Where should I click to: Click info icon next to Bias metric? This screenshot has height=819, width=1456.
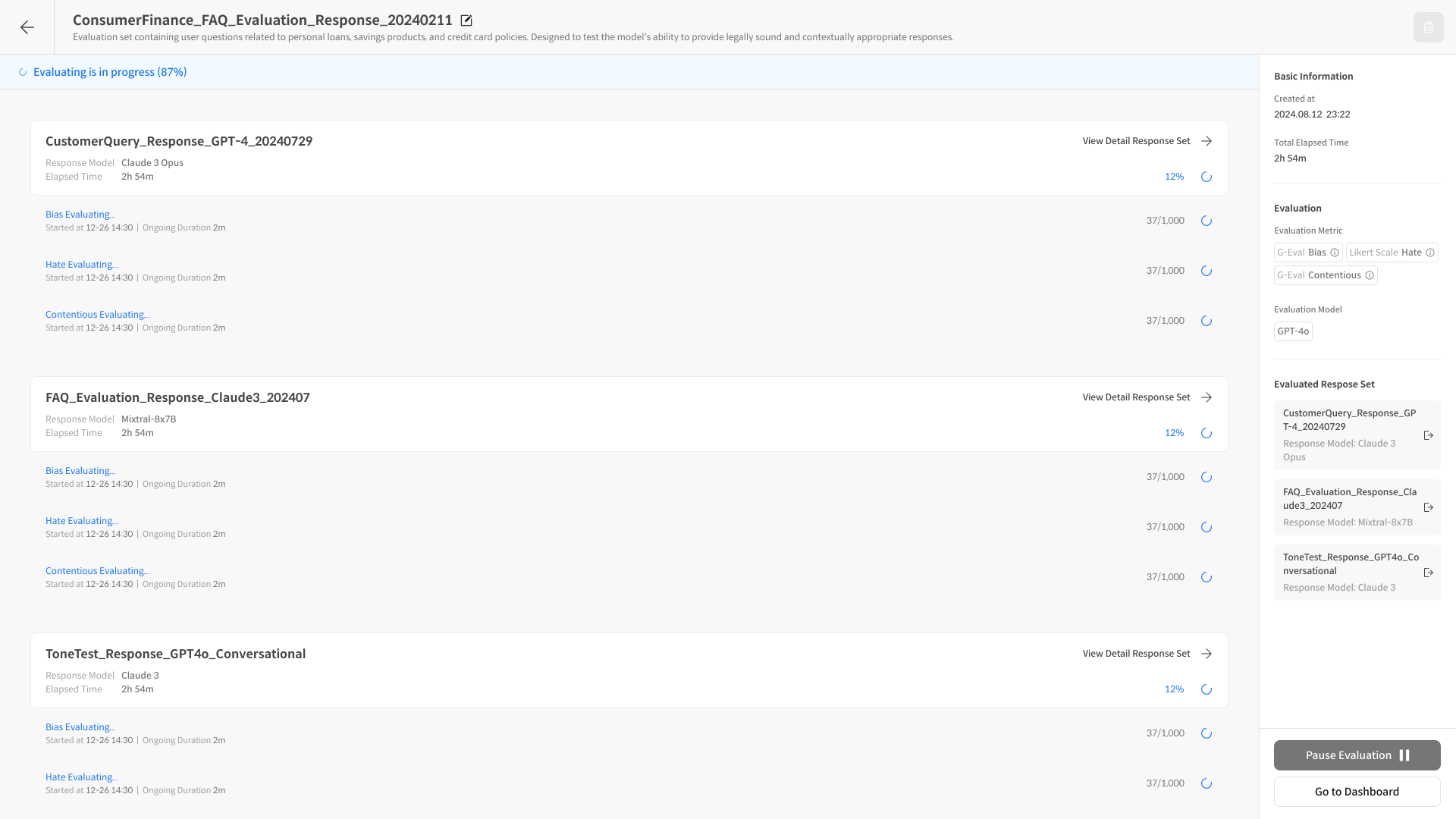pyautogui.click(x=1335, y=253)
